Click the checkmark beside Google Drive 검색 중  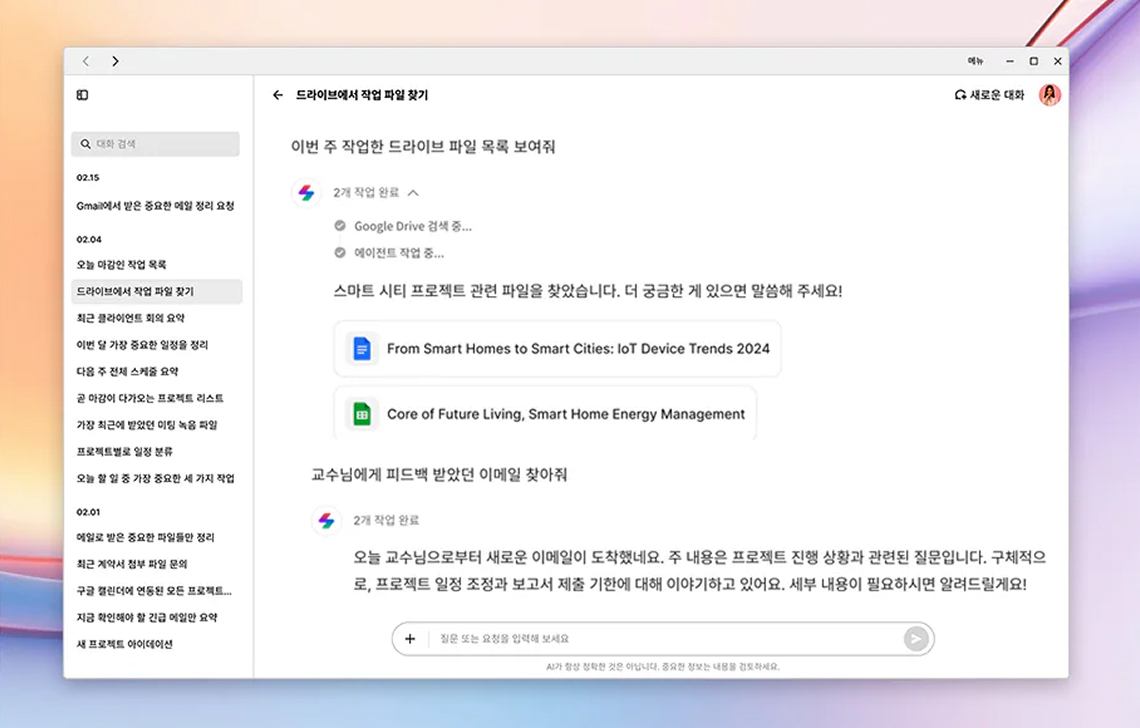coord(340,226)
